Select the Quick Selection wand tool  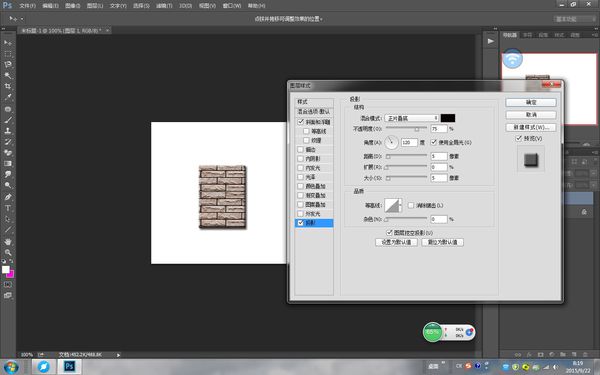click(x=8, y=75)
